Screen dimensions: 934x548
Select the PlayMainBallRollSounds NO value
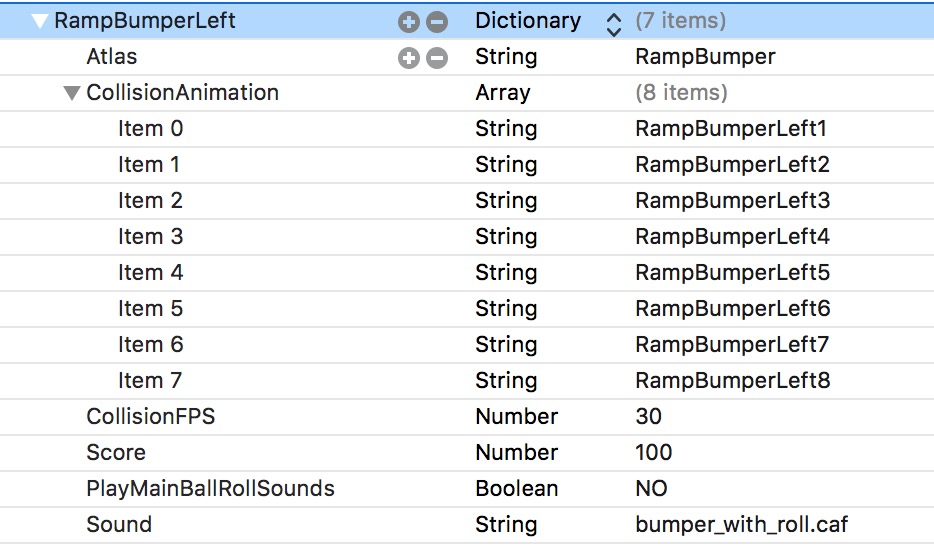(651, 489)
